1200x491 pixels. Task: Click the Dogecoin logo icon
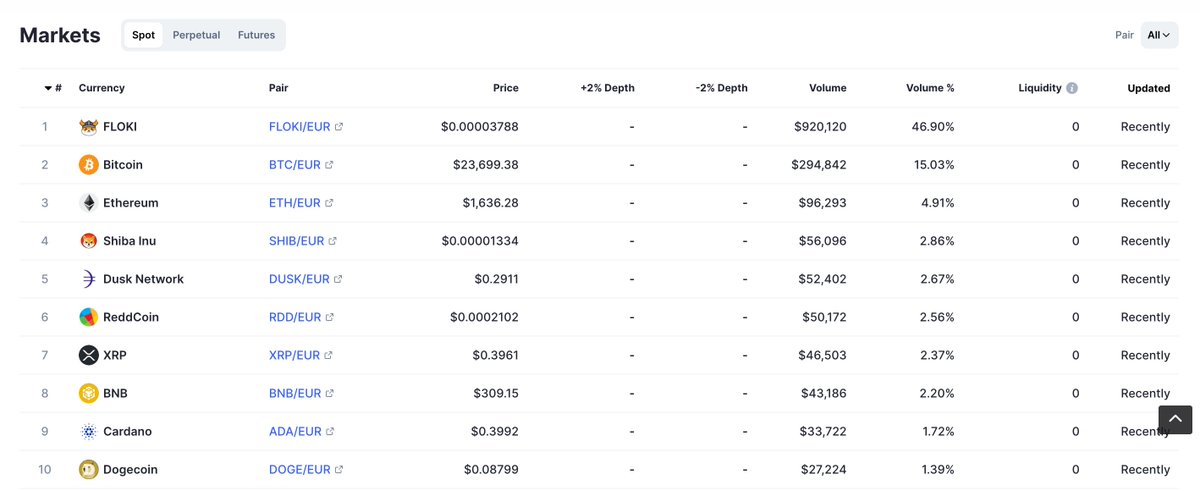(x=89, y=469)
